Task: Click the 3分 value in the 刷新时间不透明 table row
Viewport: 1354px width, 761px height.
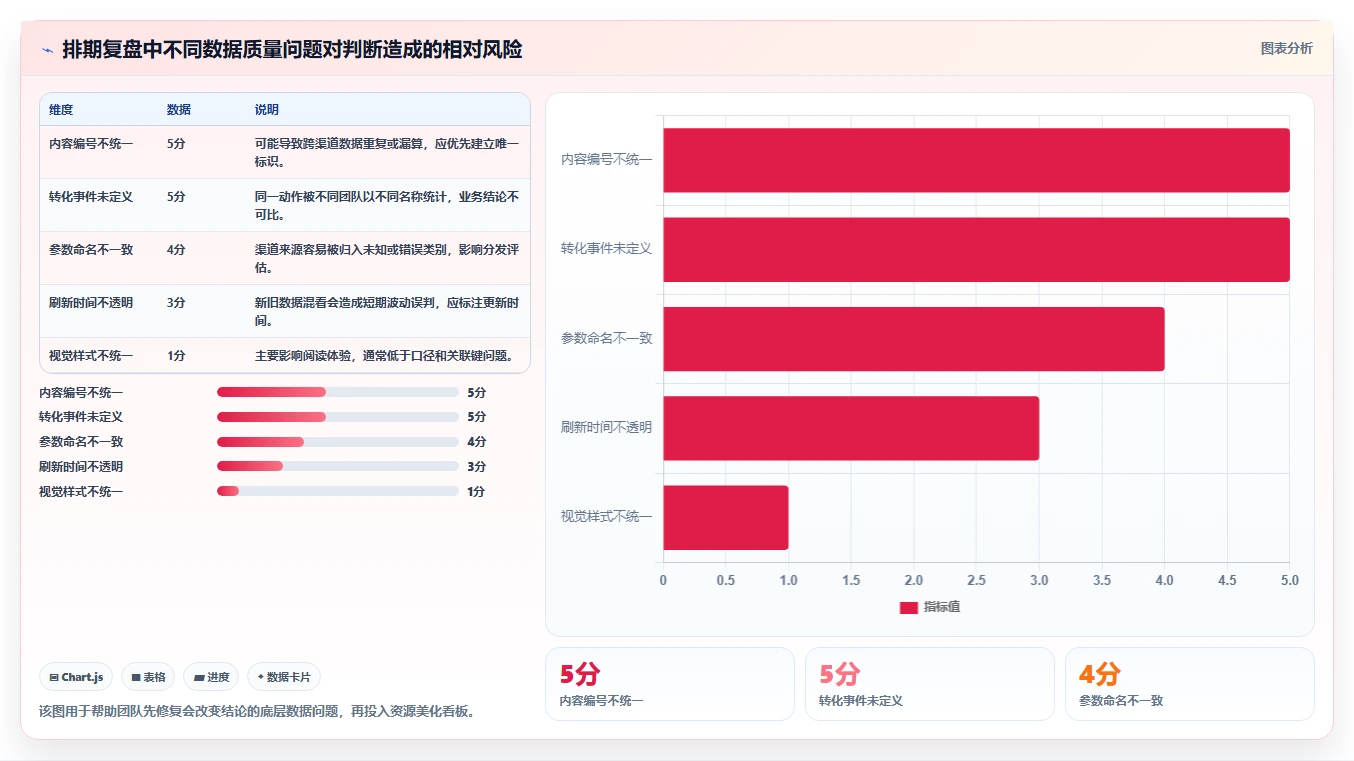Action: coord(176,303)
